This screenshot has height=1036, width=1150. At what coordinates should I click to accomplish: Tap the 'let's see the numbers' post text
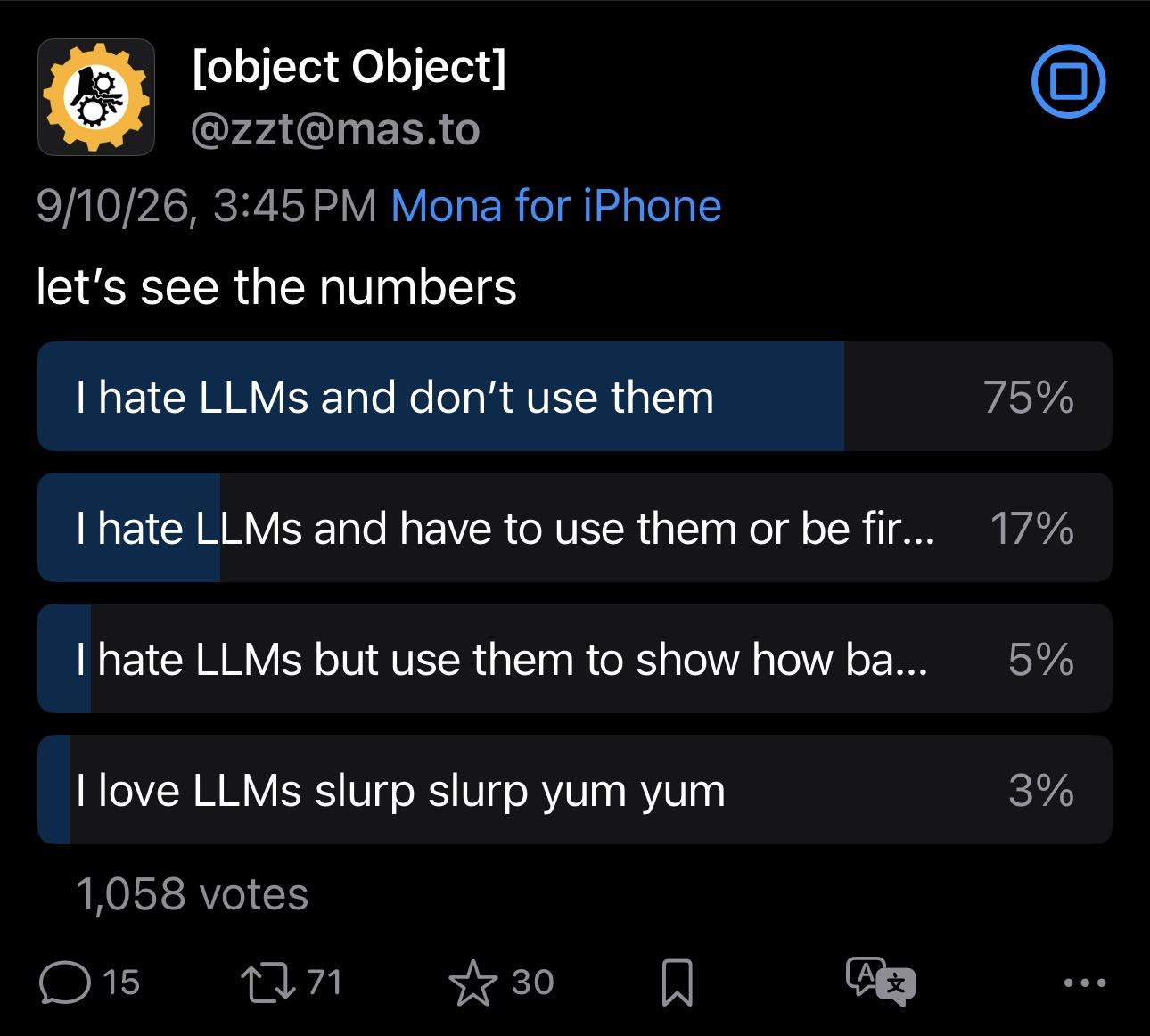point(276,287)
